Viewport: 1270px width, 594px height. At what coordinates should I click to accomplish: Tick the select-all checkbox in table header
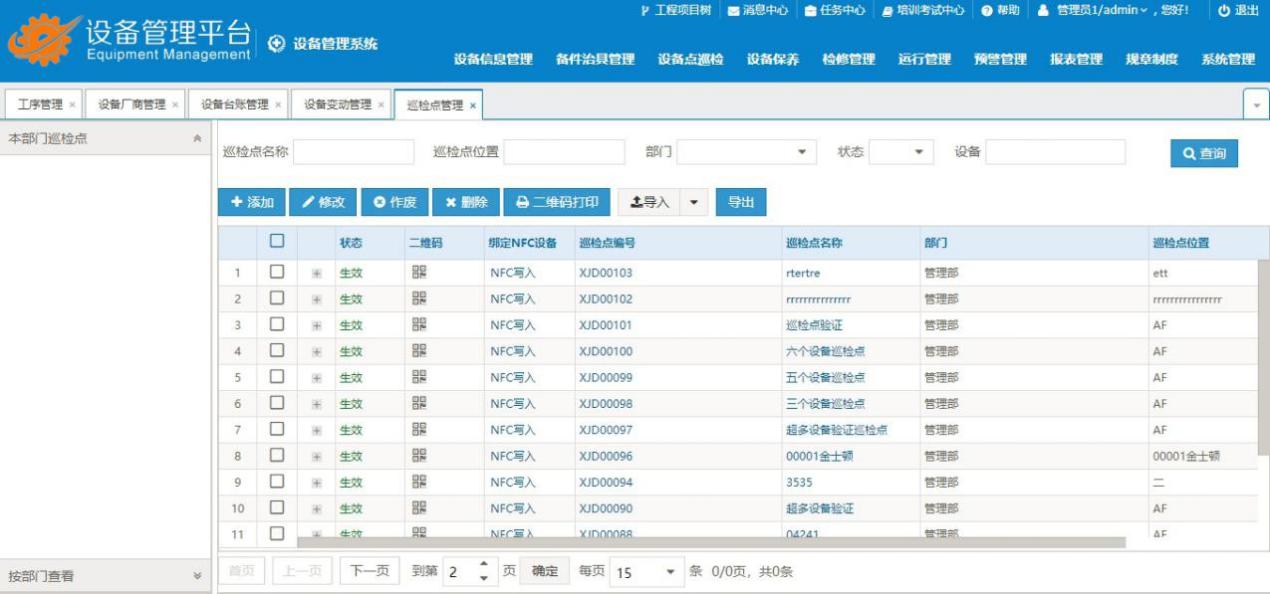click(x=277, y=242)
